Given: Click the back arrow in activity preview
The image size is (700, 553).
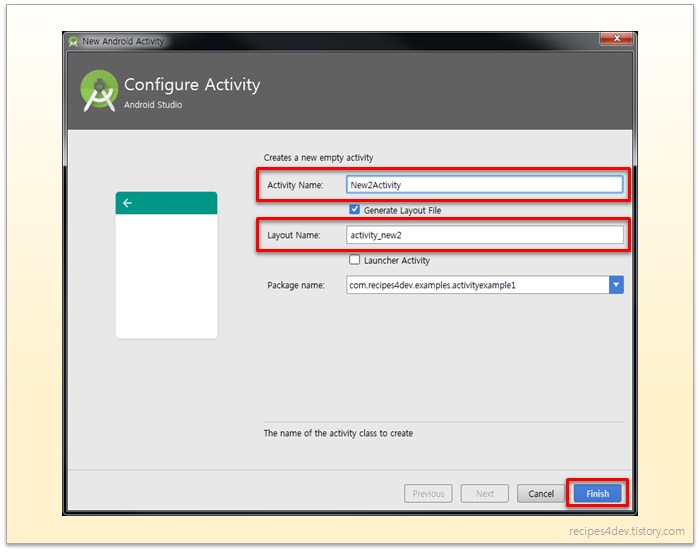Looking at the screenshot, I should (x=127, y=203).
